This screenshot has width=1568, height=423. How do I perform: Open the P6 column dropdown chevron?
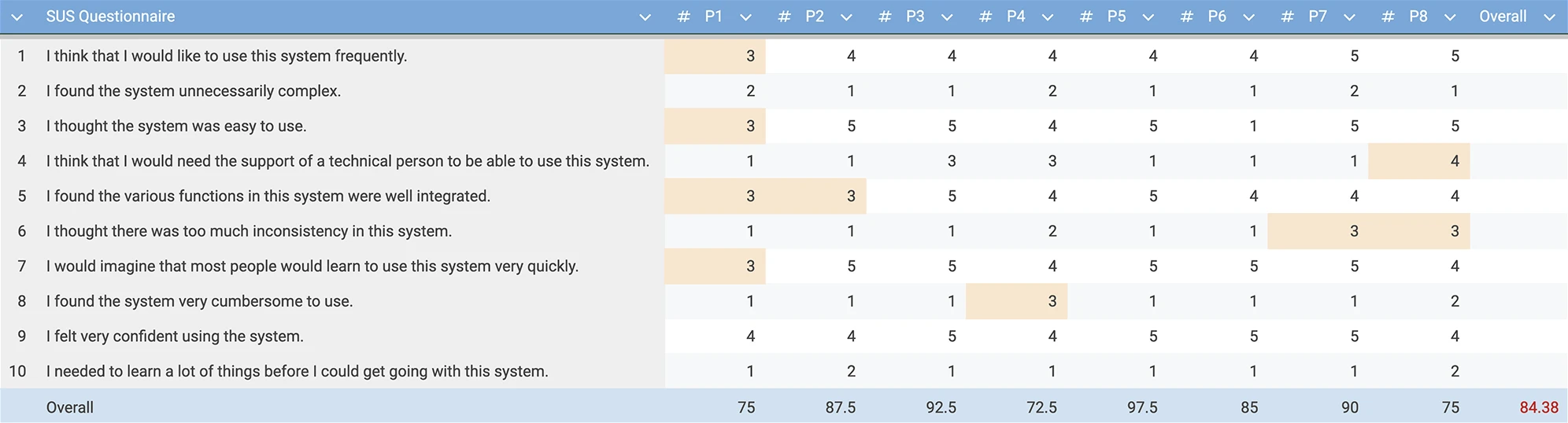1248,17
